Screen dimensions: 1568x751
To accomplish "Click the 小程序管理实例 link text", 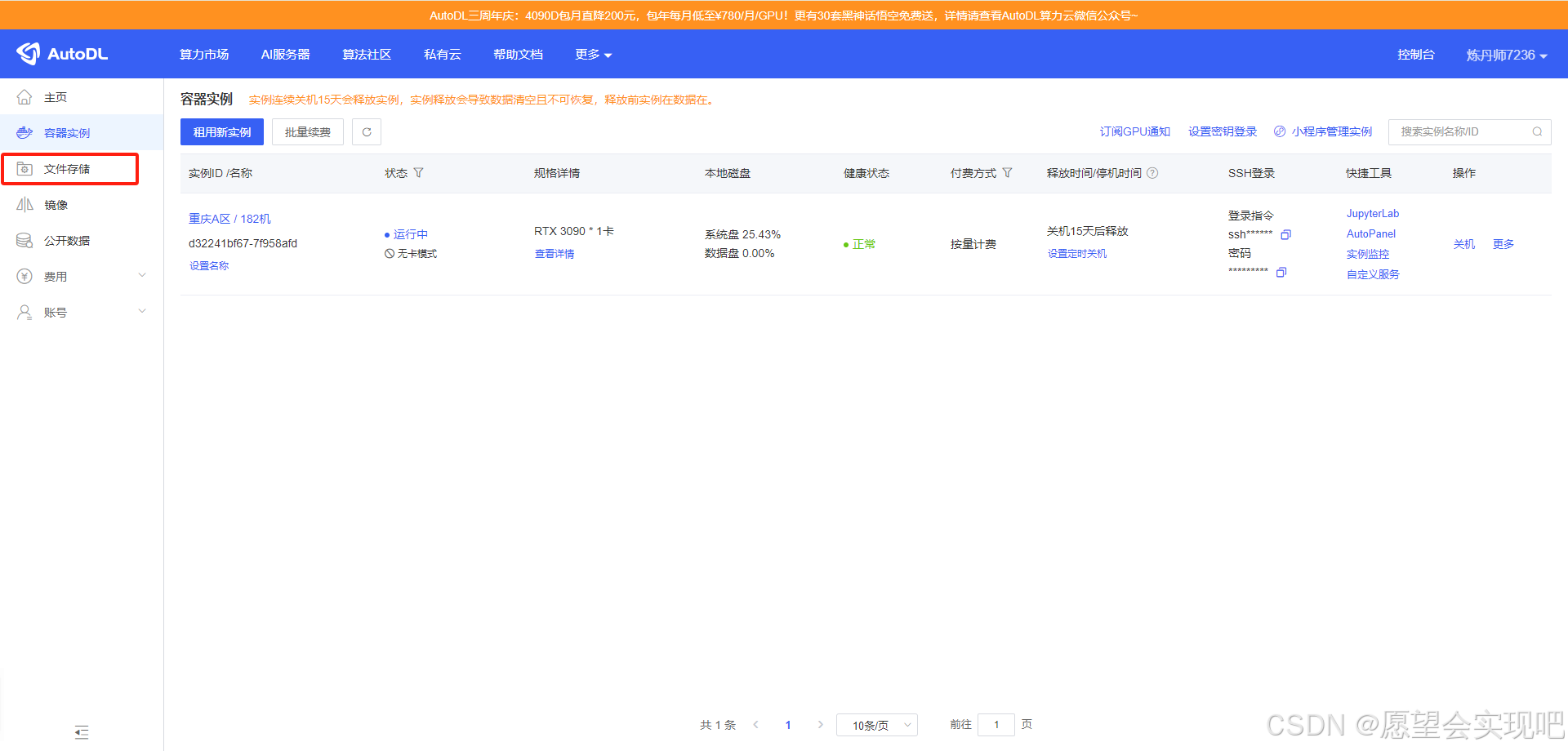I will [1332, 131].
